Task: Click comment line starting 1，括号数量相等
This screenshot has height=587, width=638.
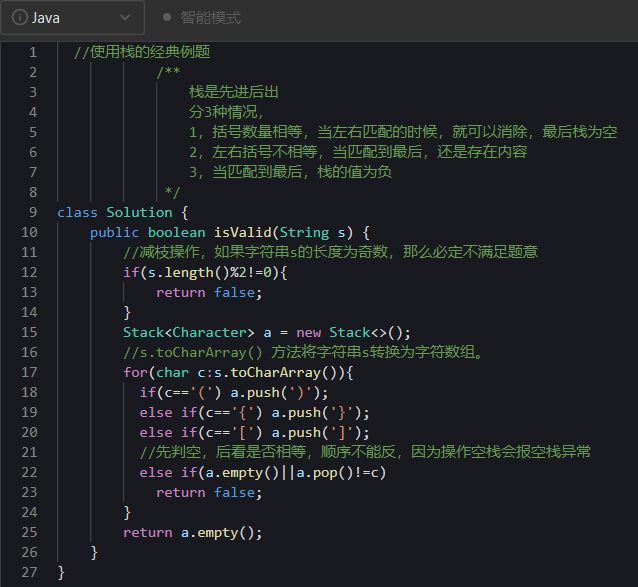Action: coord(403,132)
